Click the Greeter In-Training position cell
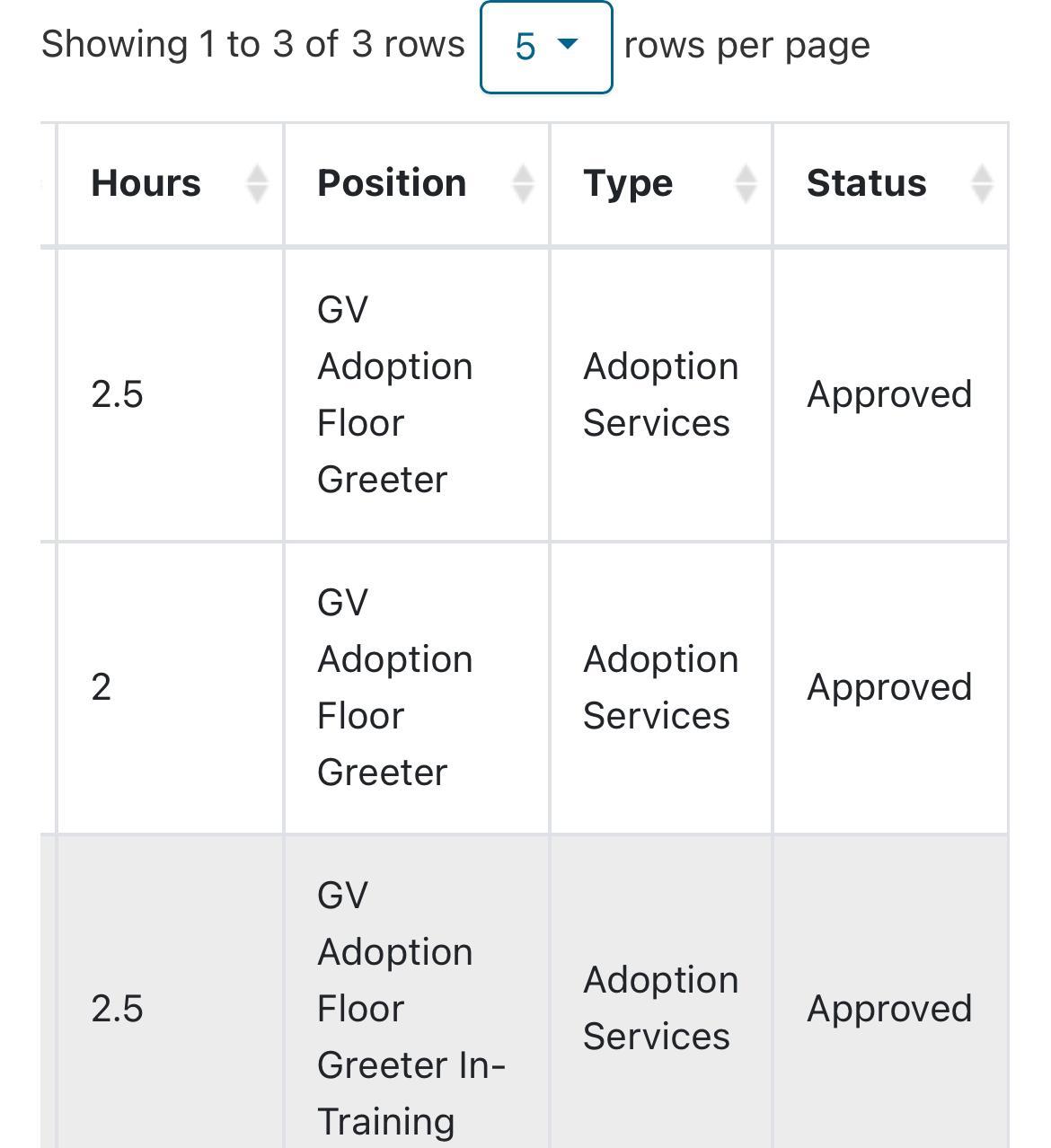1051x1148 pixels. click(410, 1008)
